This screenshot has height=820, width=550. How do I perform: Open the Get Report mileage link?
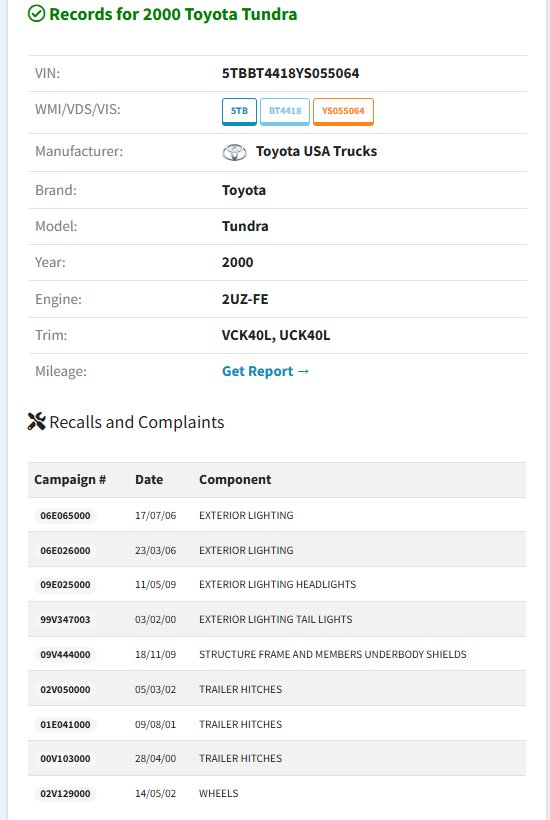[266, 371]
